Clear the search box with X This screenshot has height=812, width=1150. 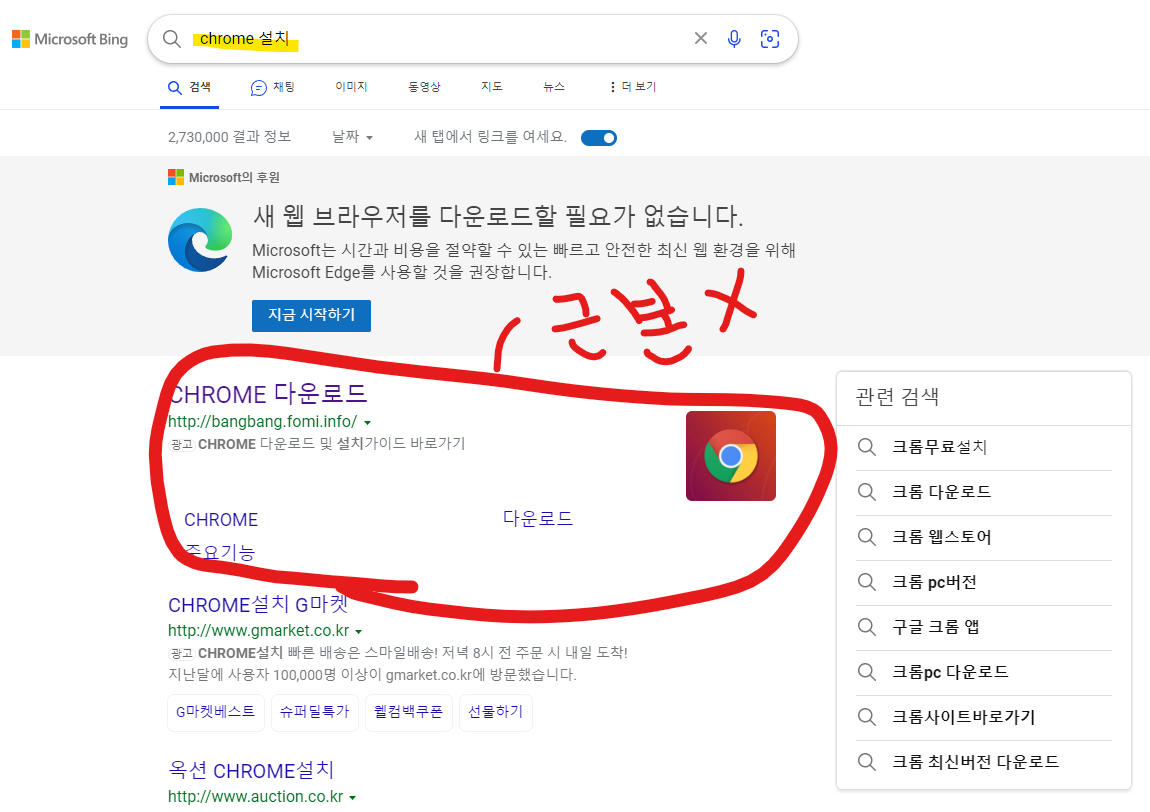click(x=700, y=38)
